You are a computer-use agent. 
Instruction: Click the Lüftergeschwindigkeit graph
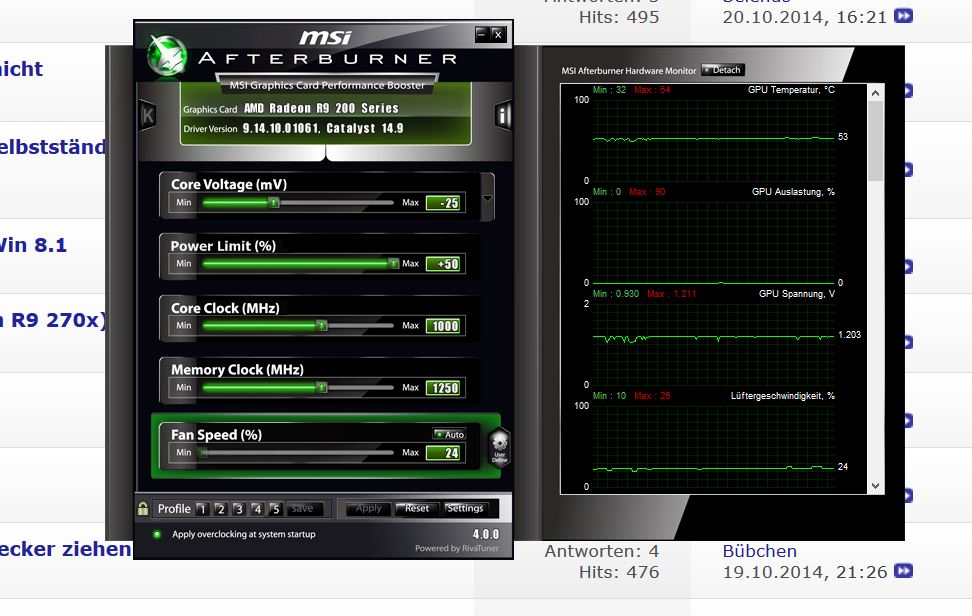(x=714, y=446)
